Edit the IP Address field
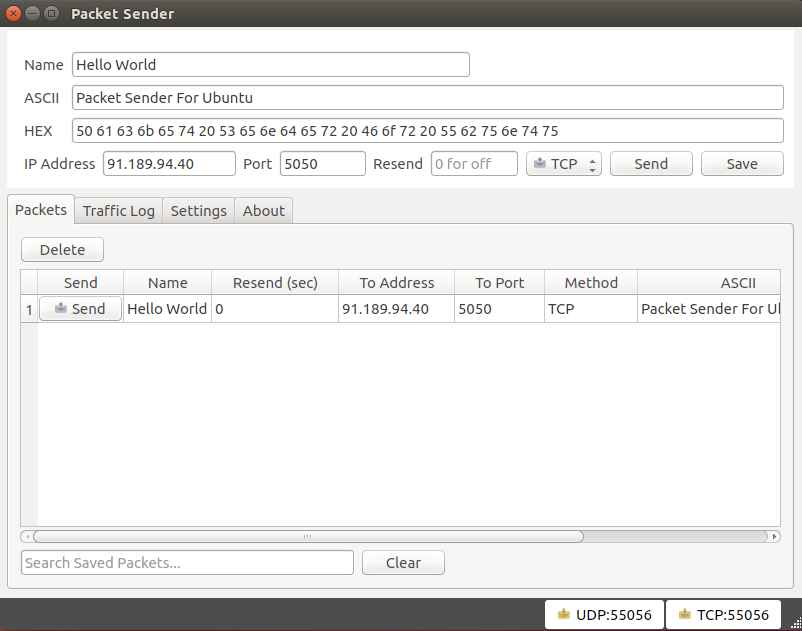Image resolution: width=802 pixels, height=631 pixels. 169,164
